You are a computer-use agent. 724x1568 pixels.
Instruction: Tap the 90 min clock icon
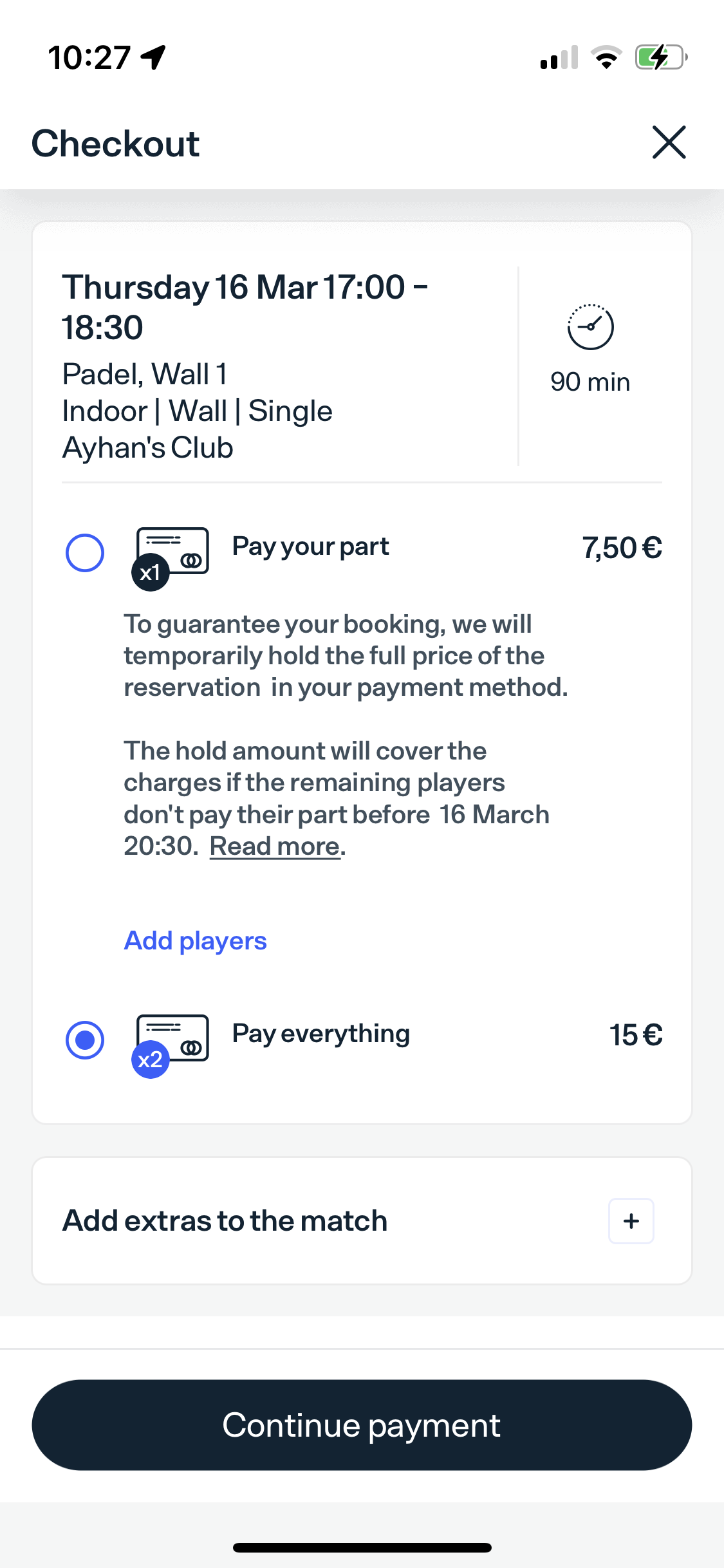pos(590,327)
